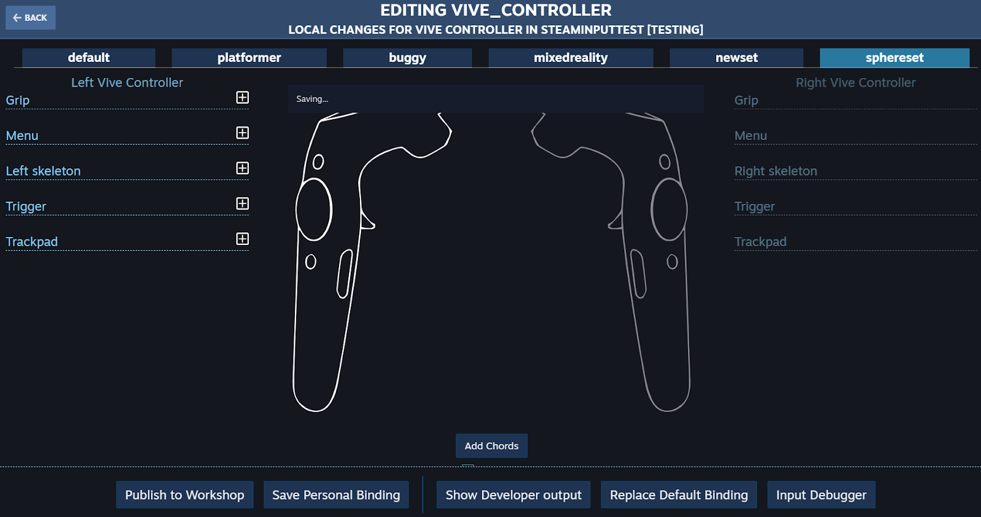Switch to the default action set tab
This screenshot has width=981, height=517.
pos(89,58)
